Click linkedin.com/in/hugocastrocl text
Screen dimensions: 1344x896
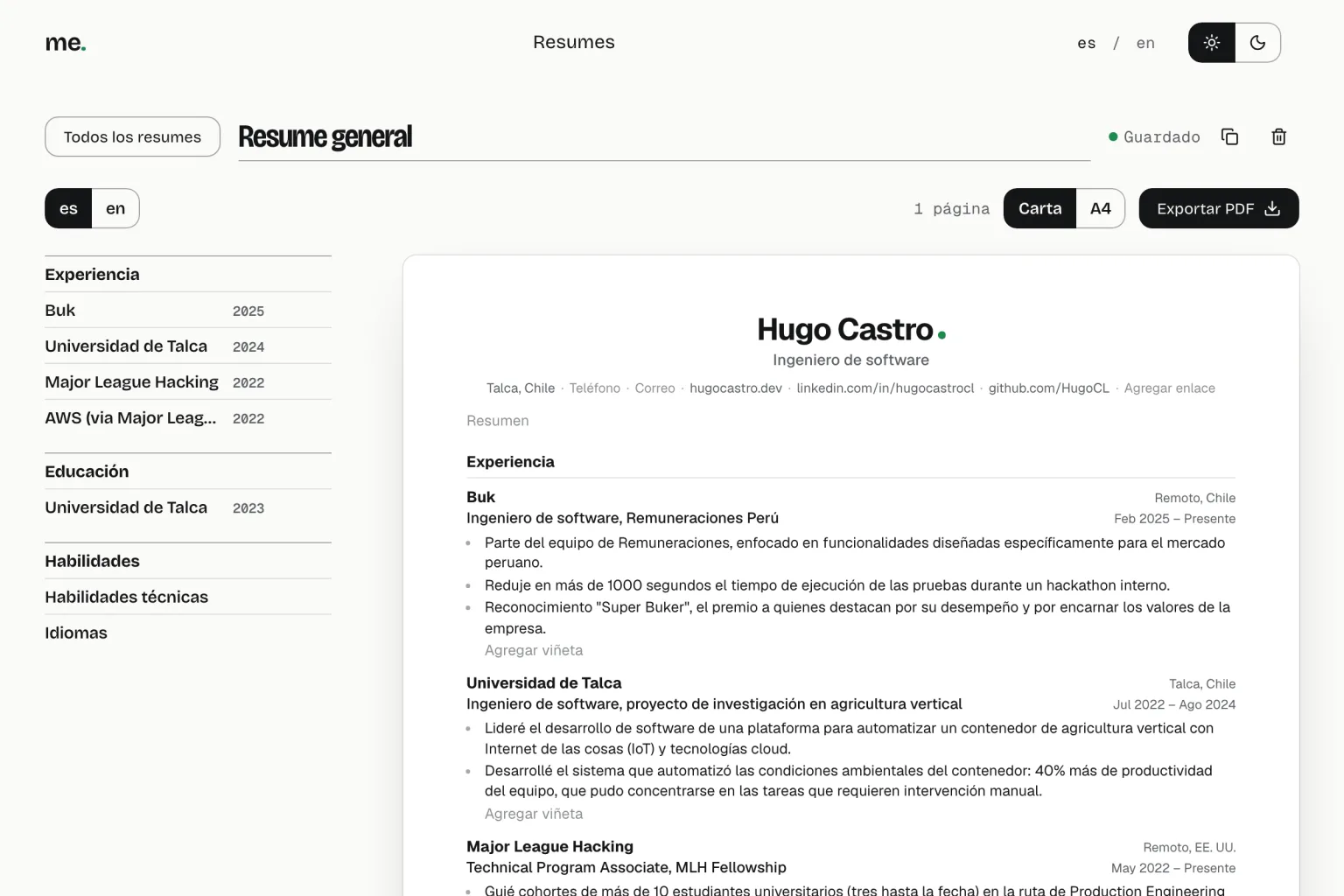click(885, 388)
